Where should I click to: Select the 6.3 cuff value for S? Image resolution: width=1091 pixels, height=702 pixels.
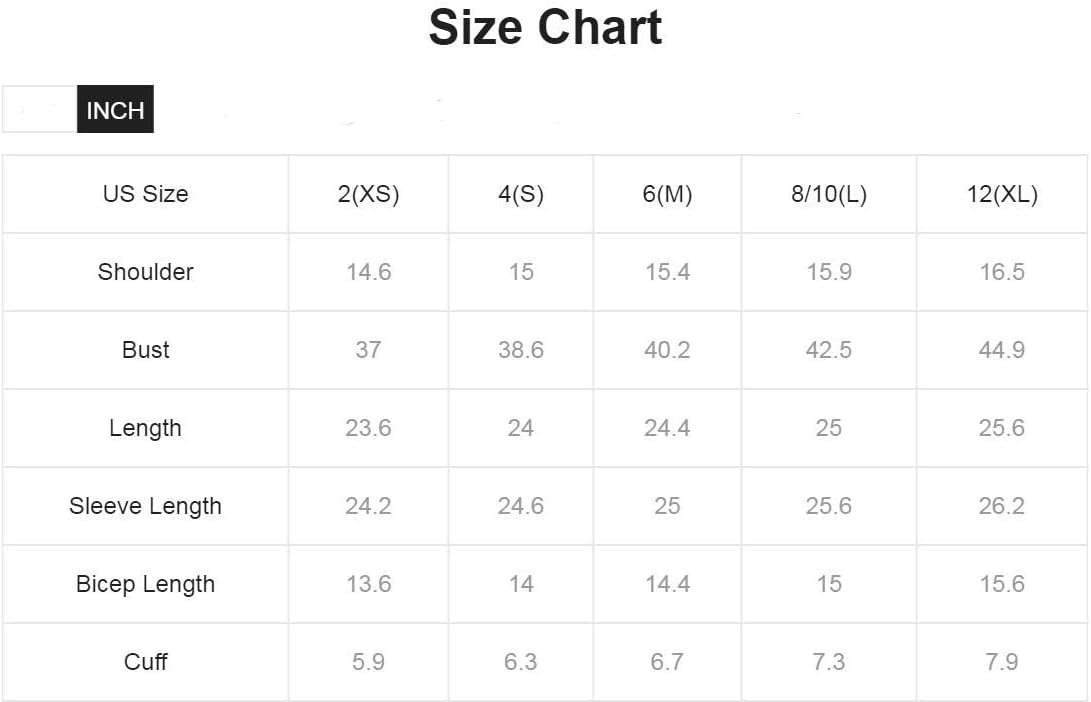coord(521,662)
